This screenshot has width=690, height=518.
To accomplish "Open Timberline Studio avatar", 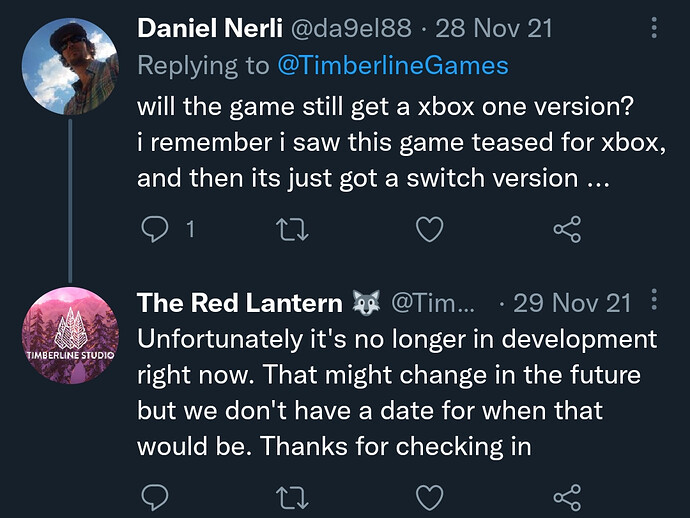I will tap(70, 335).
